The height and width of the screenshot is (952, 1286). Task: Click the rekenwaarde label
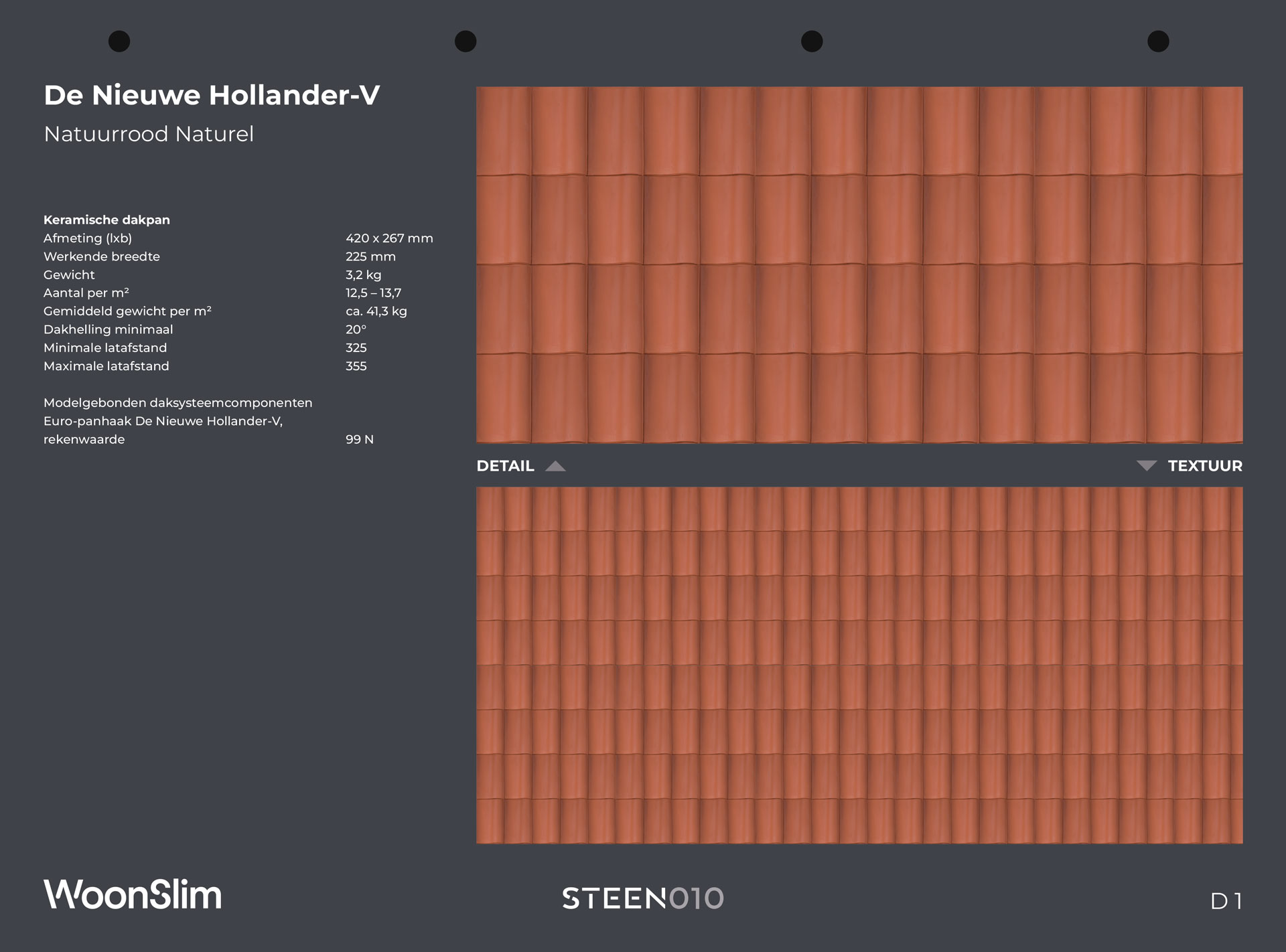pos(84,439)
